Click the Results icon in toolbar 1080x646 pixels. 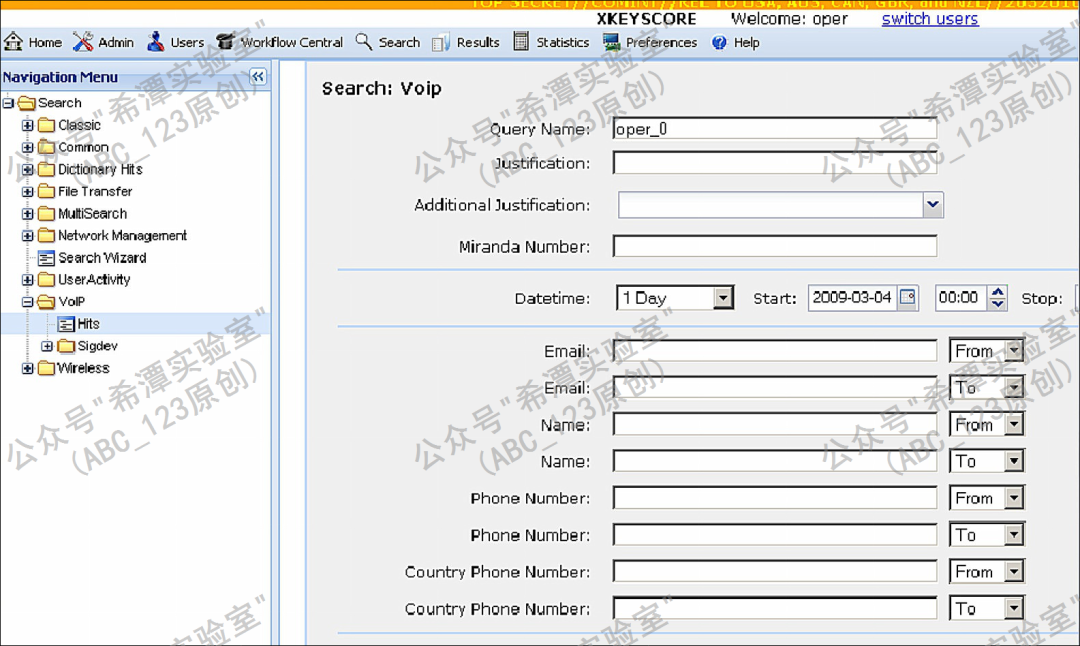[x=441, y=43]
